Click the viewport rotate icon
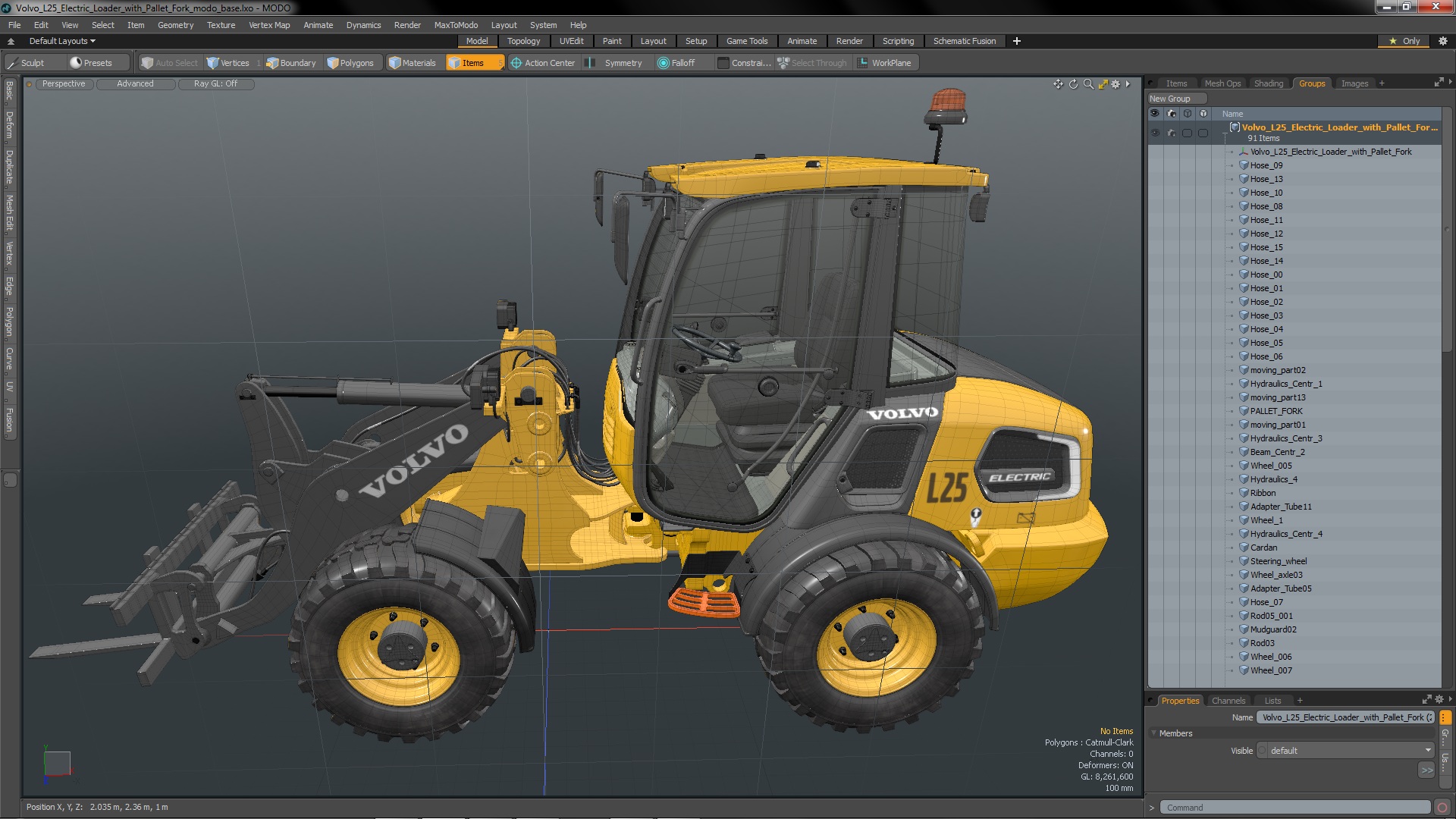Viewport: 1456px width, 819px height. click(x=1073, y=84)
